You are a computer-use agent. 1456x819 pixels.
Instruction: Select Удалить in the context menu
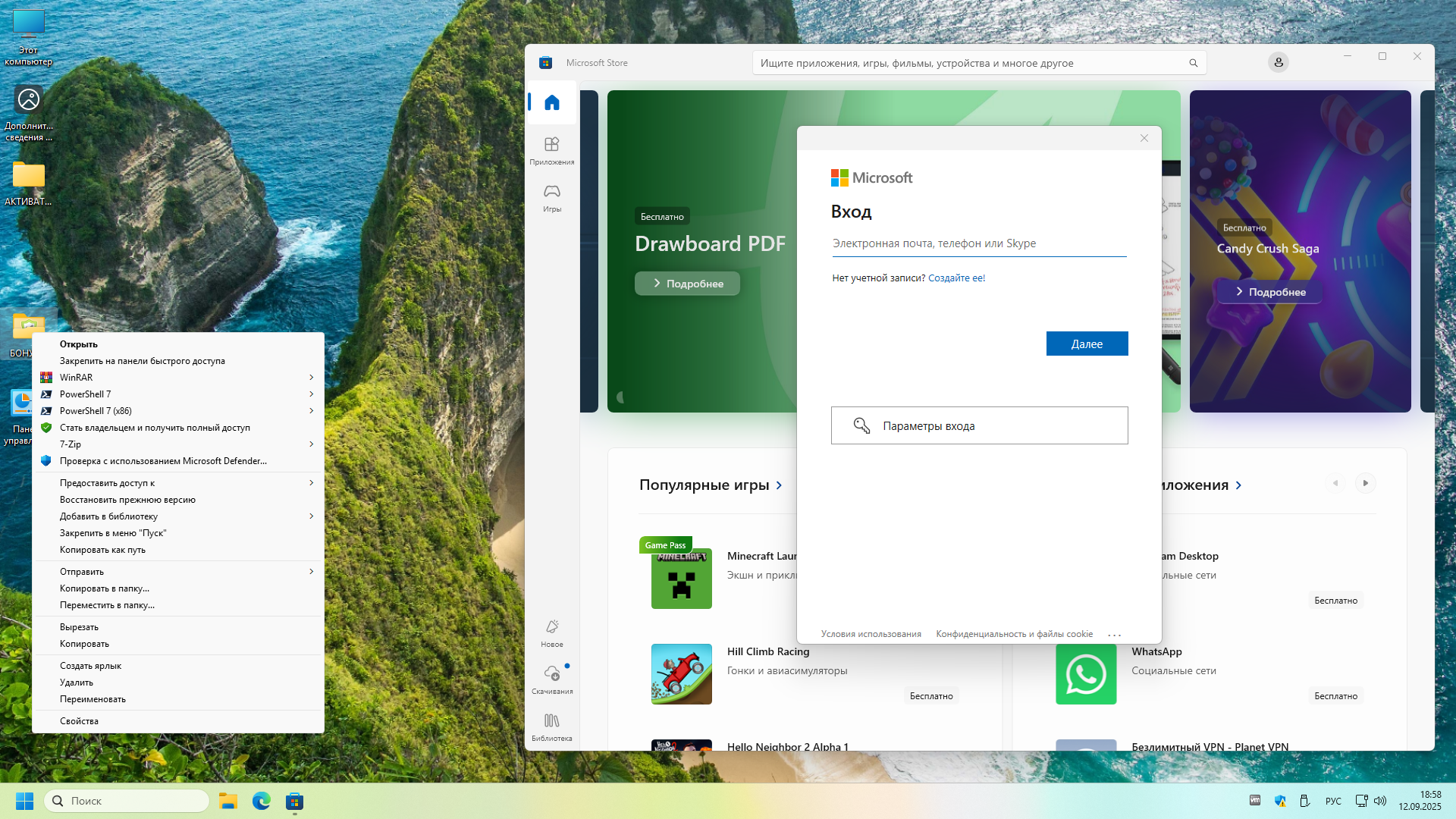pos(178,682)
